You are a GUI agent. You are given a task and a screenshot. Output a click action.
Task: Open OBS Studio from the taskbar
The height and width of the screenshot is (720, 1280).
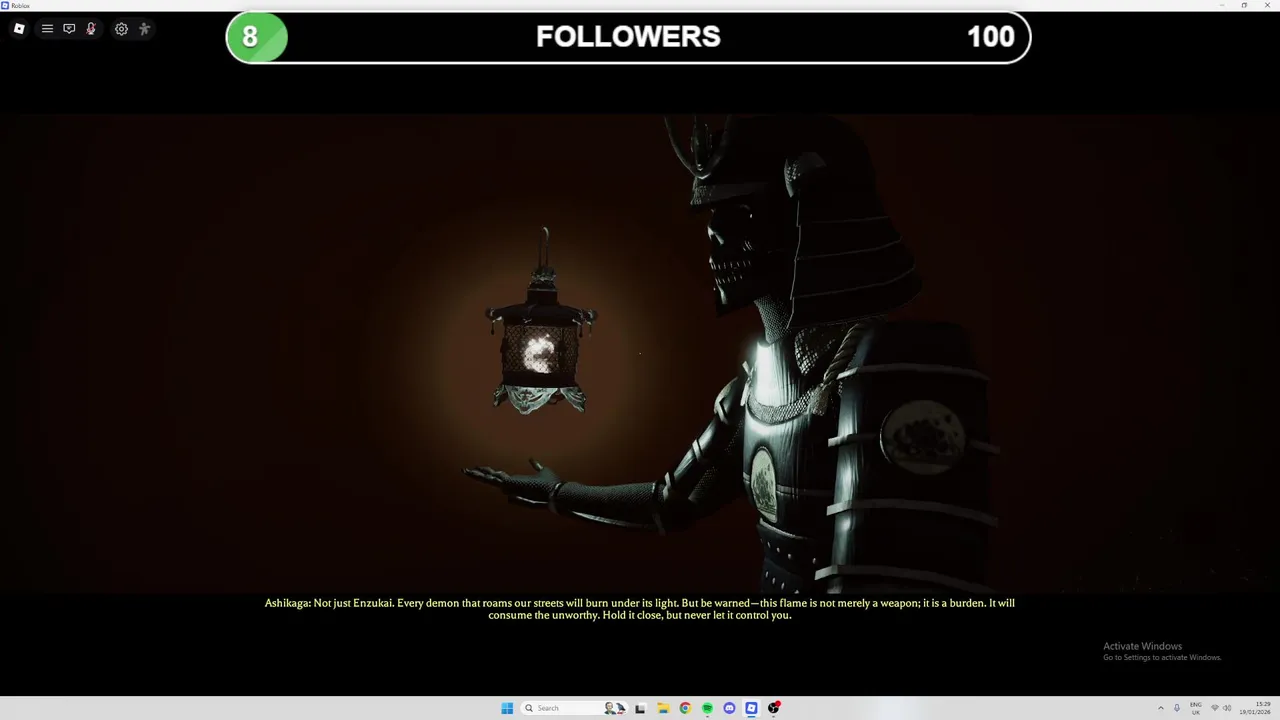(774, 708)
